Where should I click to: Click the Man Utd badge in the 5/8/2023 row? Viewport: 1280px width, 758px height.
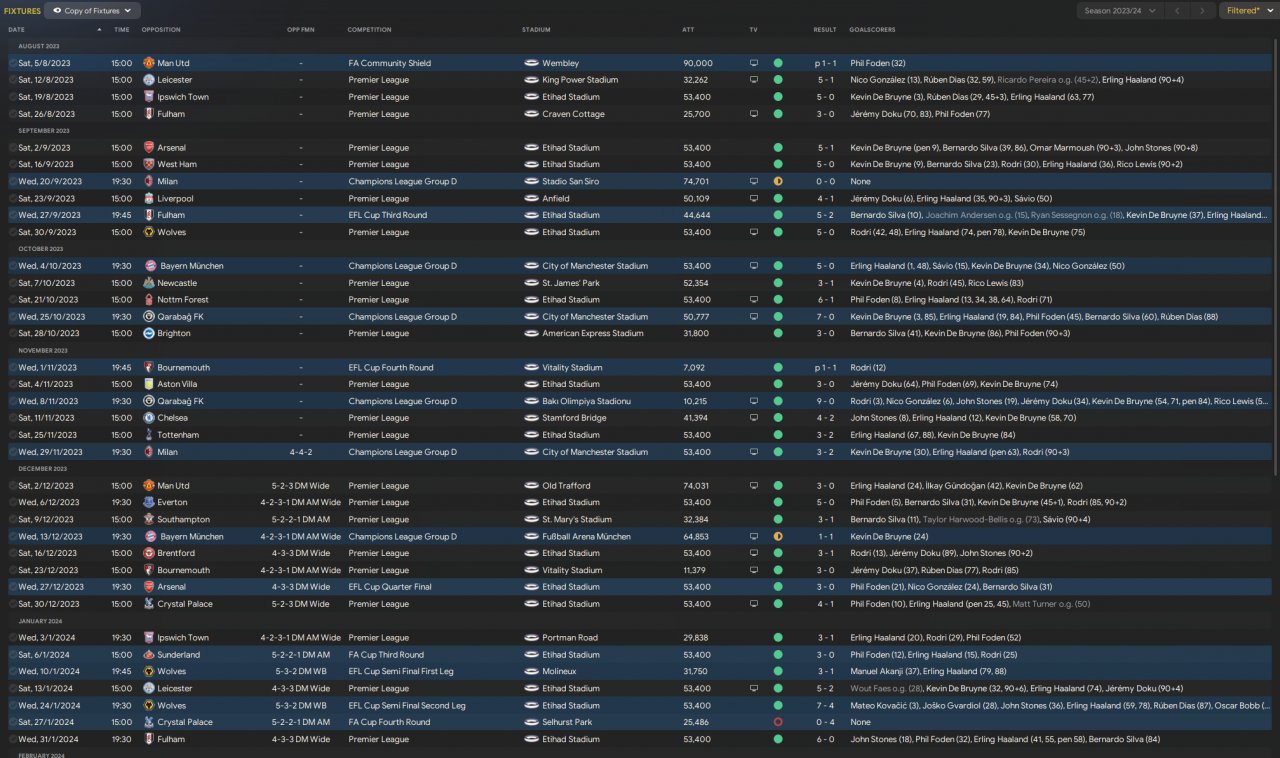pos(148,63)
